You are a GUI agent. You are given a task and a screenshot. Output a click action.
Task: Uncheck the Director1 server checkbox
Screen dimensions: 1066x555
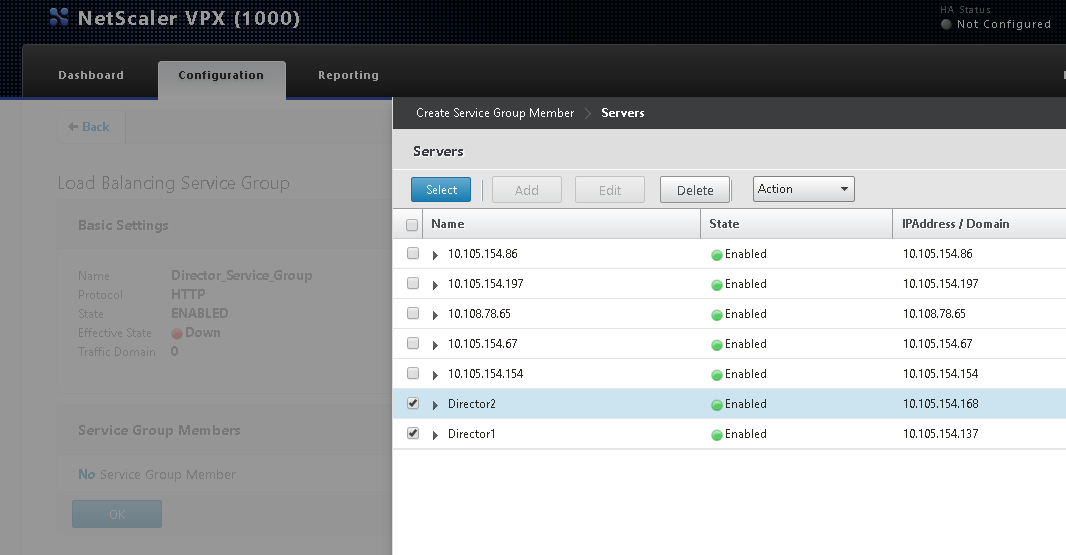413,434
